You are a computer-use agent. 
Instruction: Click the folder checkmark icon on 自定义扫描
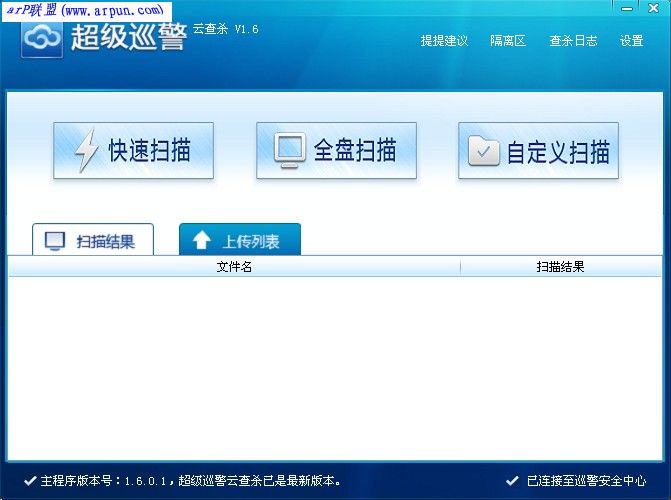click(x=484, y=151)
